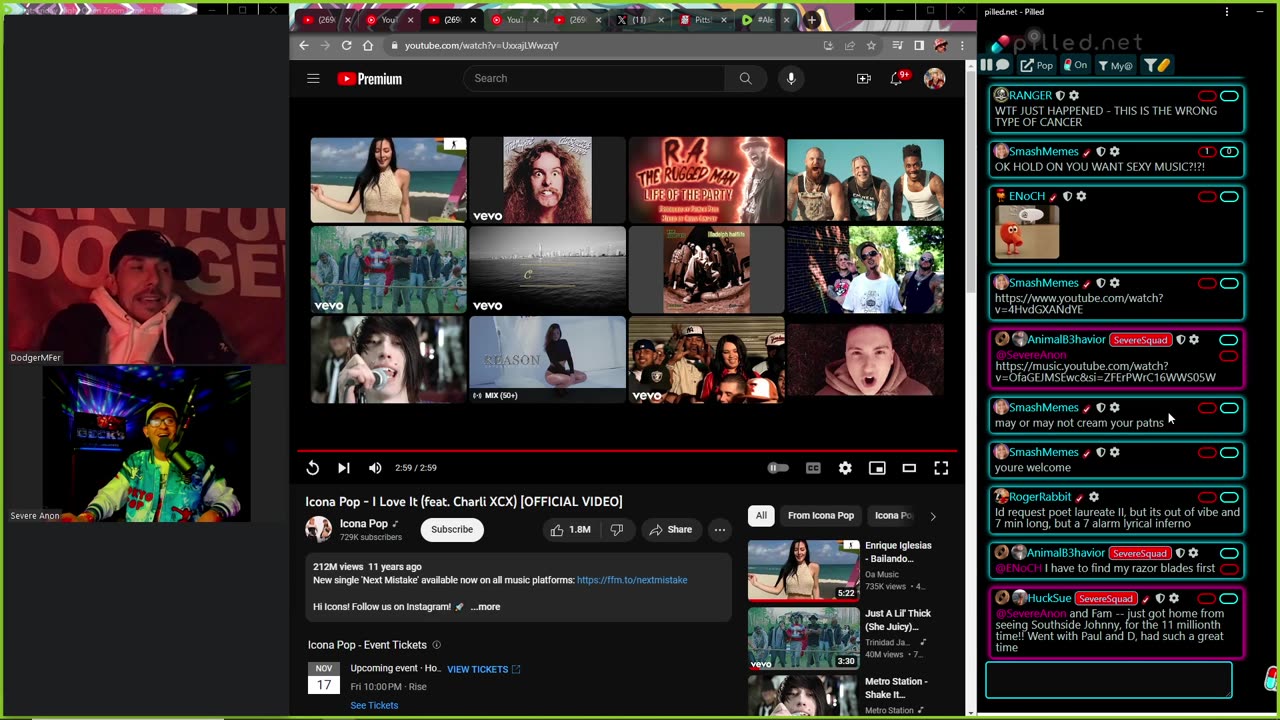This screenshot has width=1280, height=720.
Task: Open settings gear on RANGER's message
Action: [x=1074, y=96]
